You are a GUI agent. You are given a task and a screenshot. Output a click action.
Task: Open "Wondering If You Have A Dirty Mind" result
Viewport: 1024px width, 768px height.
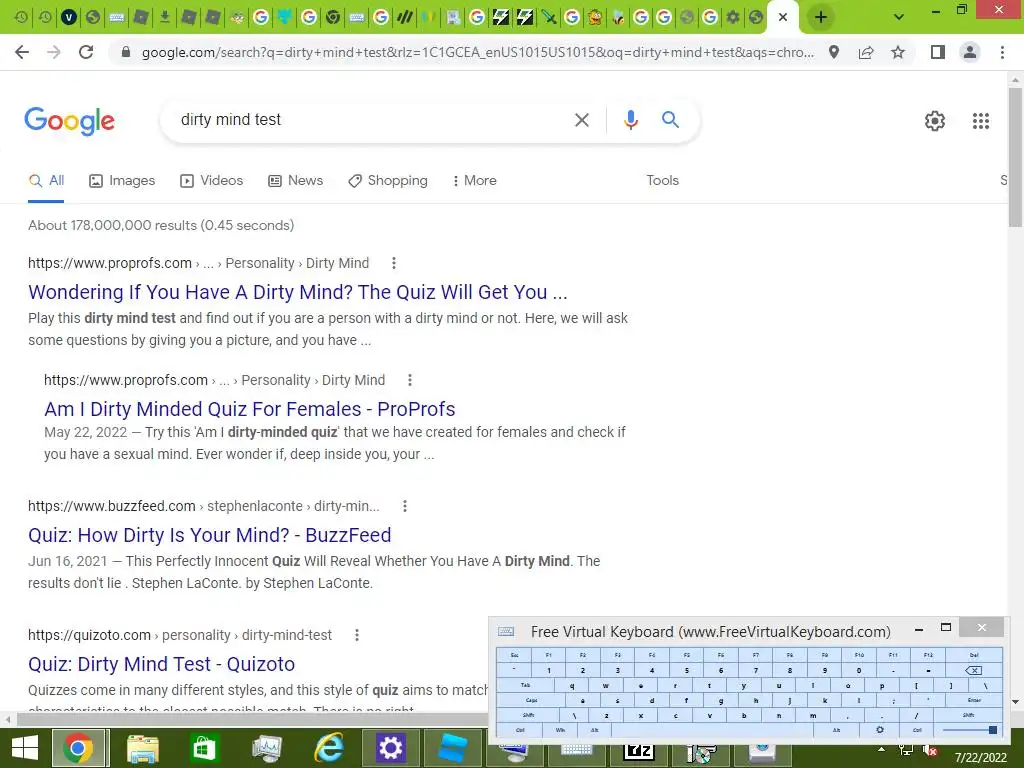pyautogui.click(x=298, y=292)
